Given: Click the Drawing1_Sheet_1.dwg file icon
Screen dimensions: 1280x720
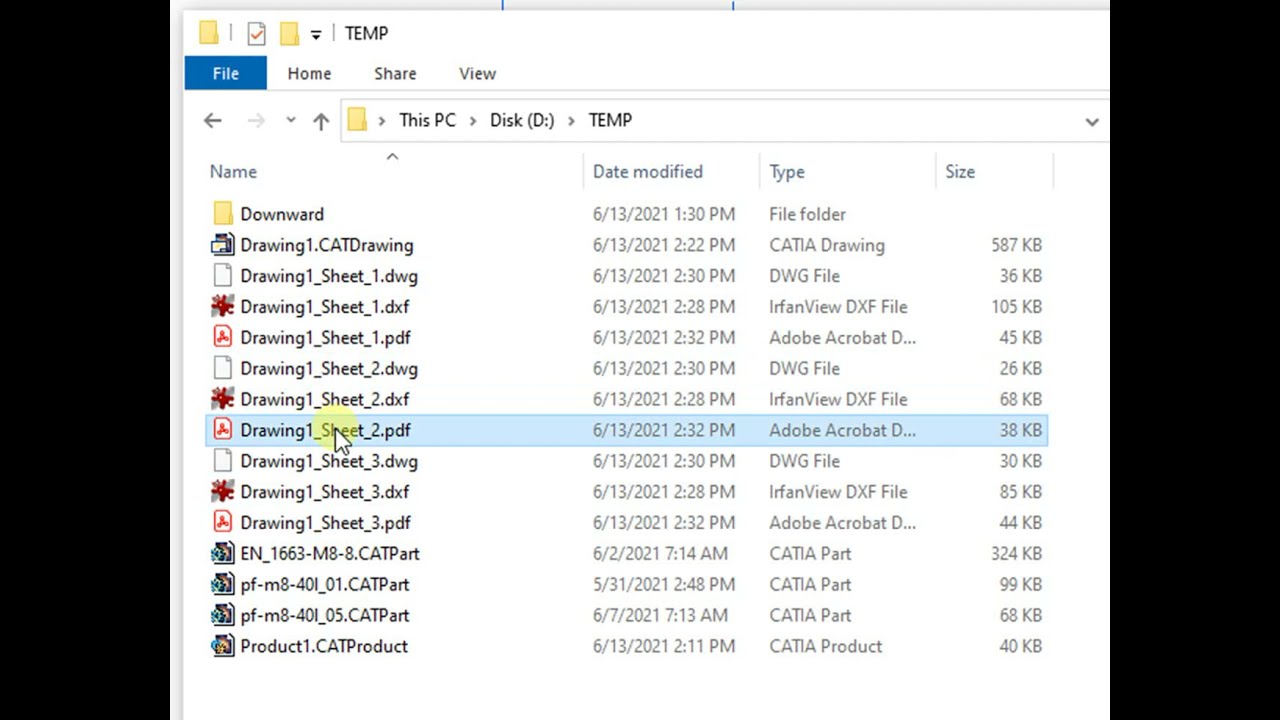Looking at the screenshot, I should click(x=223, y=276).
